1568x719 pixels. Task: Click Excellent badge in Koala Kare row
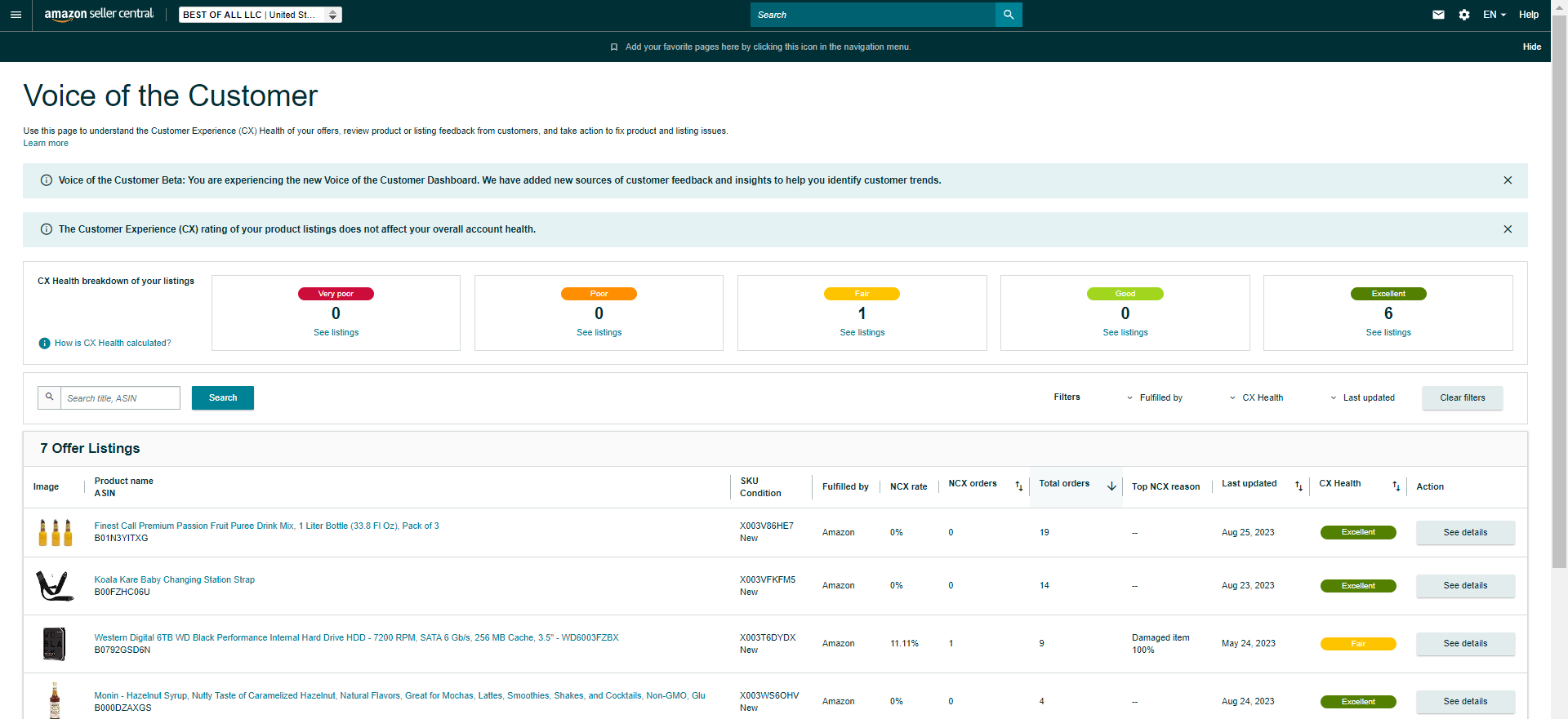click(x=1357, y=586)
